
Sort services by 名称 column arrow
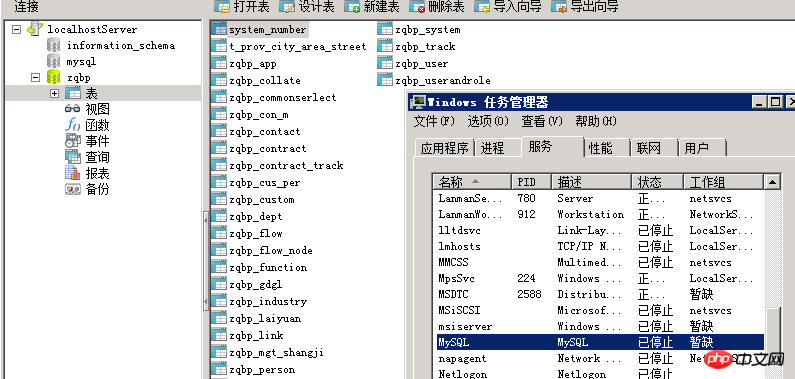click(475, 181)
